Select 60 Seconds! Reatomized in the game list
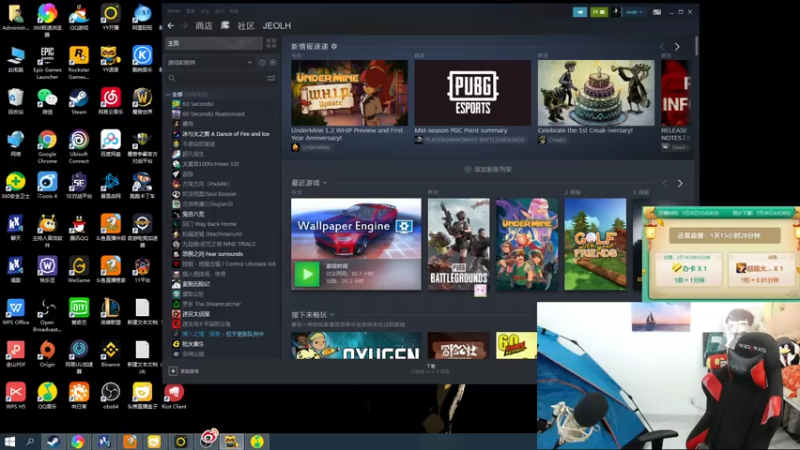800x450 pixels. [213, 114]
